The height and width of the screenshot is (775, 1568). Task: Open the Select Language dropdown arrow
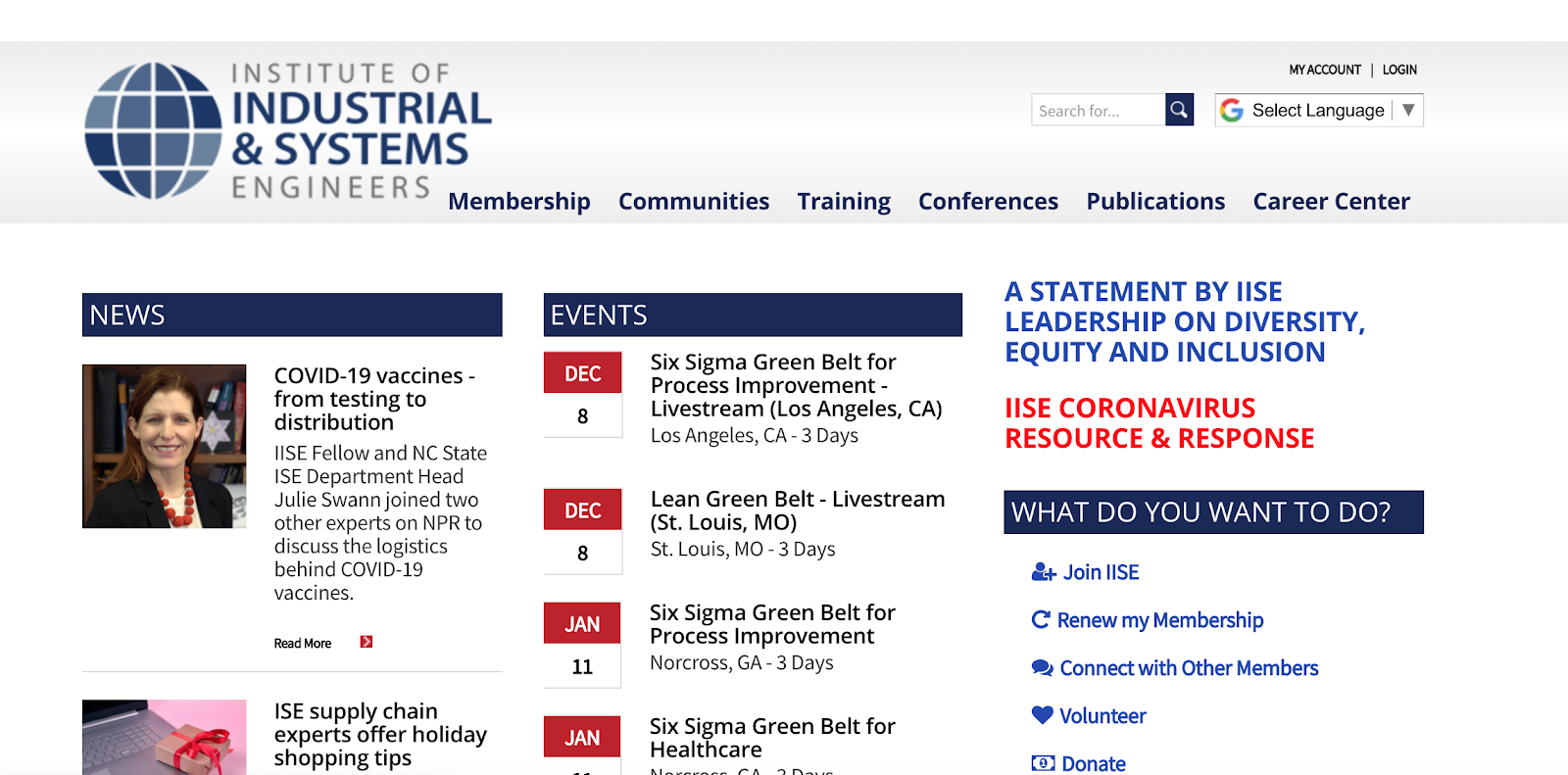(1408, 110)
